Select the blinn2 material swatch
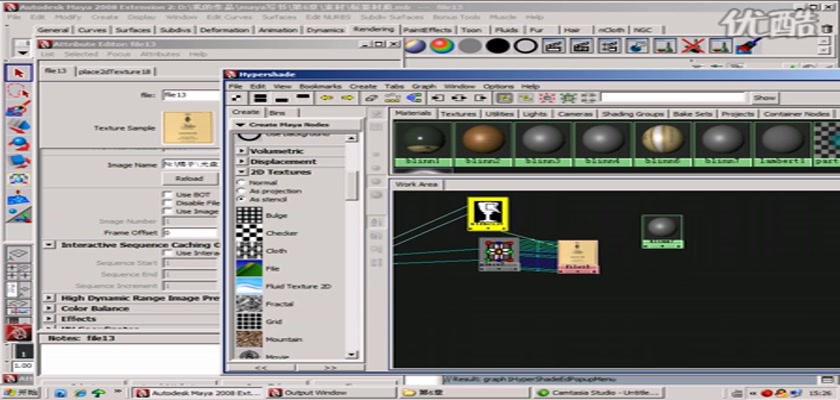 [483, 142]
